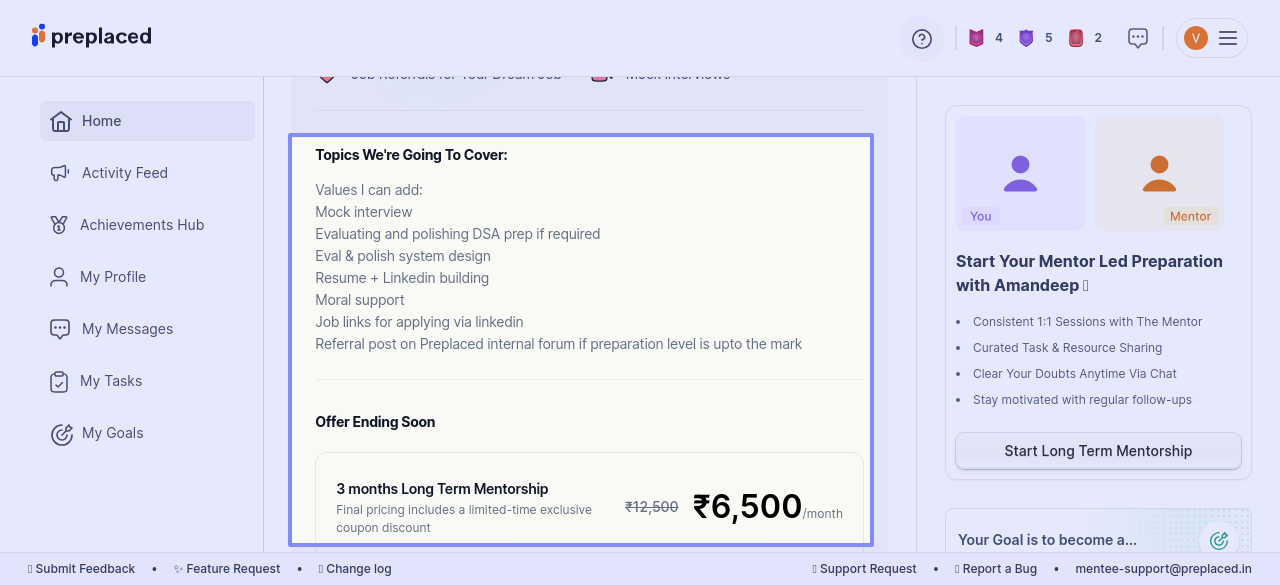Open My Goals in sidebar
Screen dimensions: 1280x585
tap(112, 433)
